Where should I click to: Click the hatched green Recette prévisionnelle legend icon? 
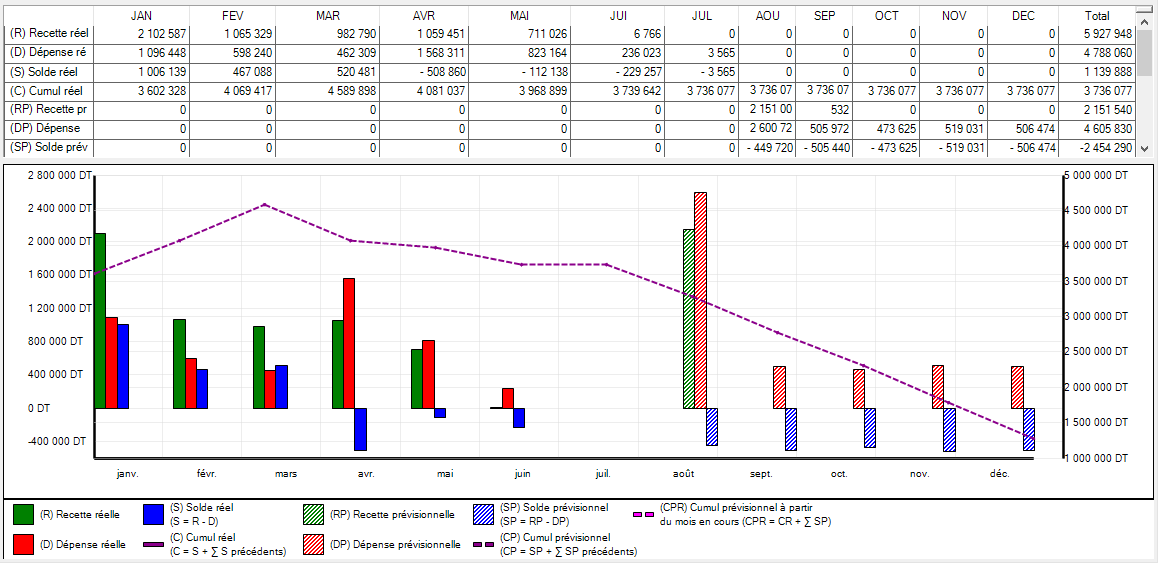click(314, 515)
